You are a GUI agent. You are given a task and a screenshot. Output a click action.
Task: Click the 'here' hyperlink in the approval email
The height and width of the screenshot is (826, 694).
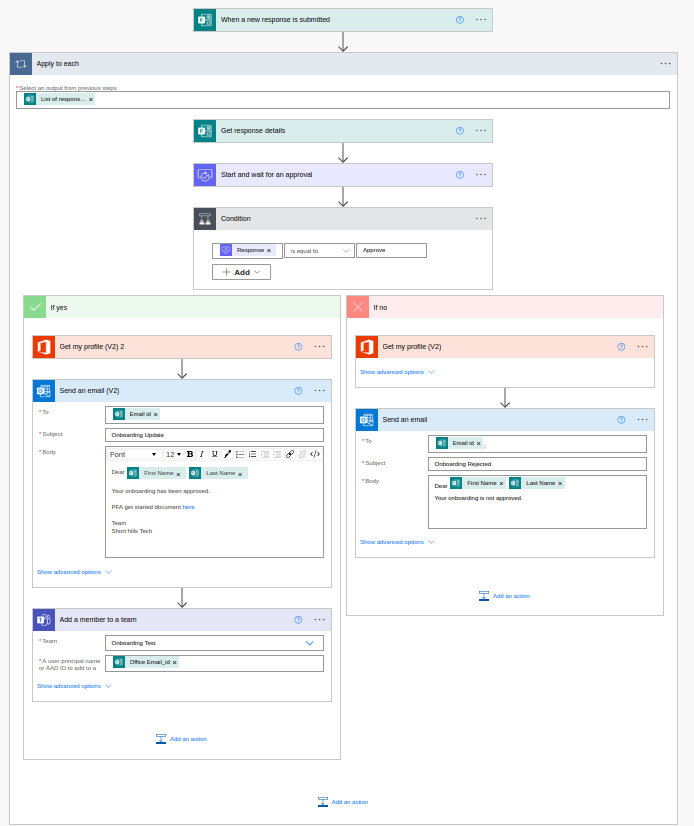click(x=188, y=507)
